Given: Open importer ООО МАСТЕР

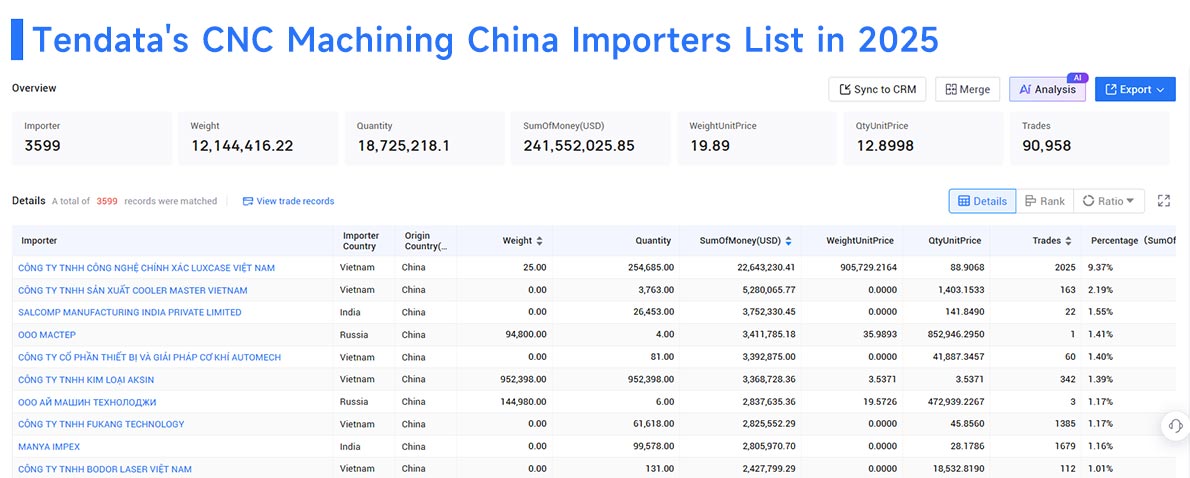Looking at the screenshot, I should point(47,335).
